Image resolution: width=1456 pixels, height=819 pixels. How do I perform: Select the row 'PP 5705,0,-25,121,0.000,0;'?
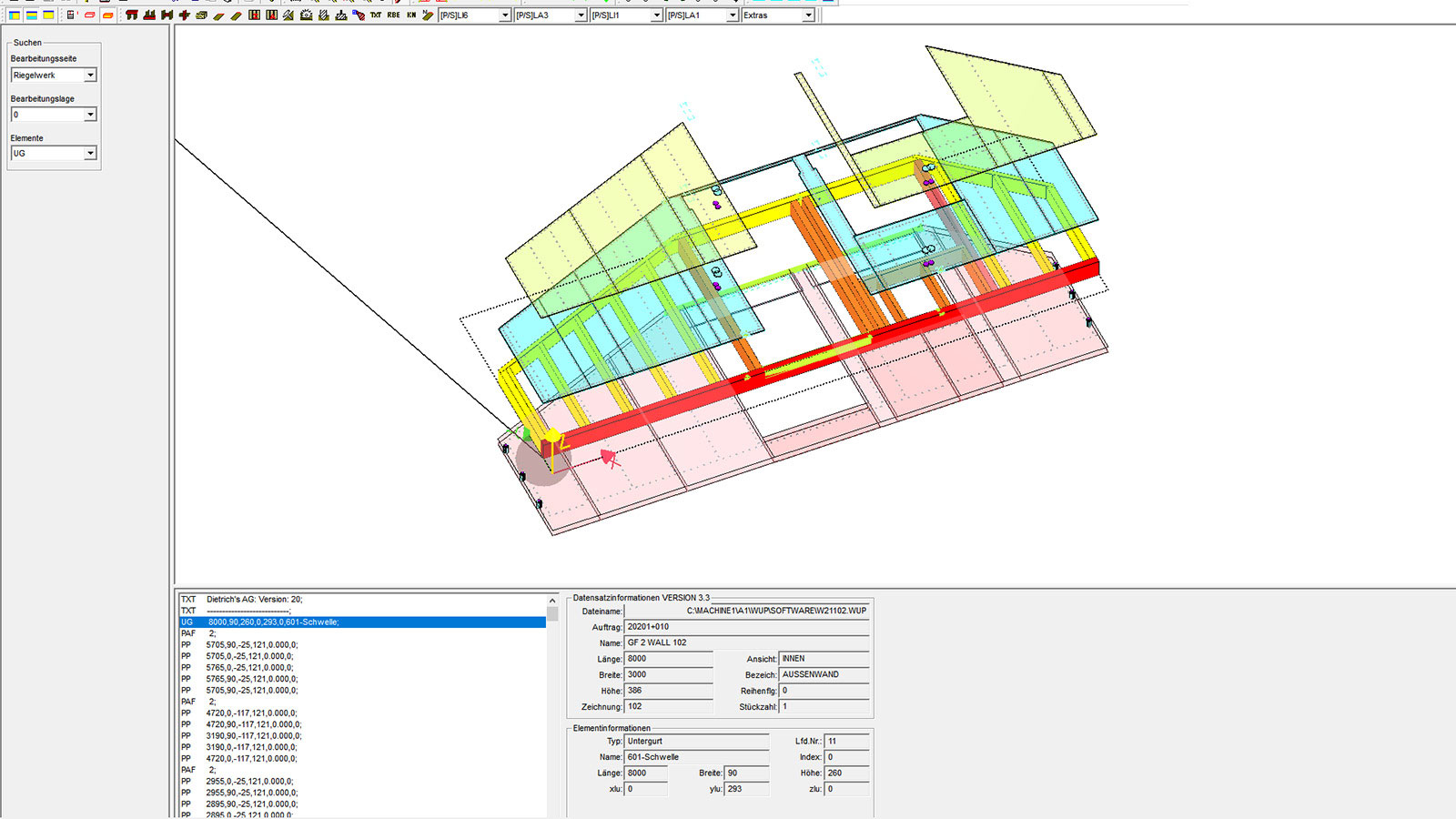pyautogui.click(x=362, y=656)
